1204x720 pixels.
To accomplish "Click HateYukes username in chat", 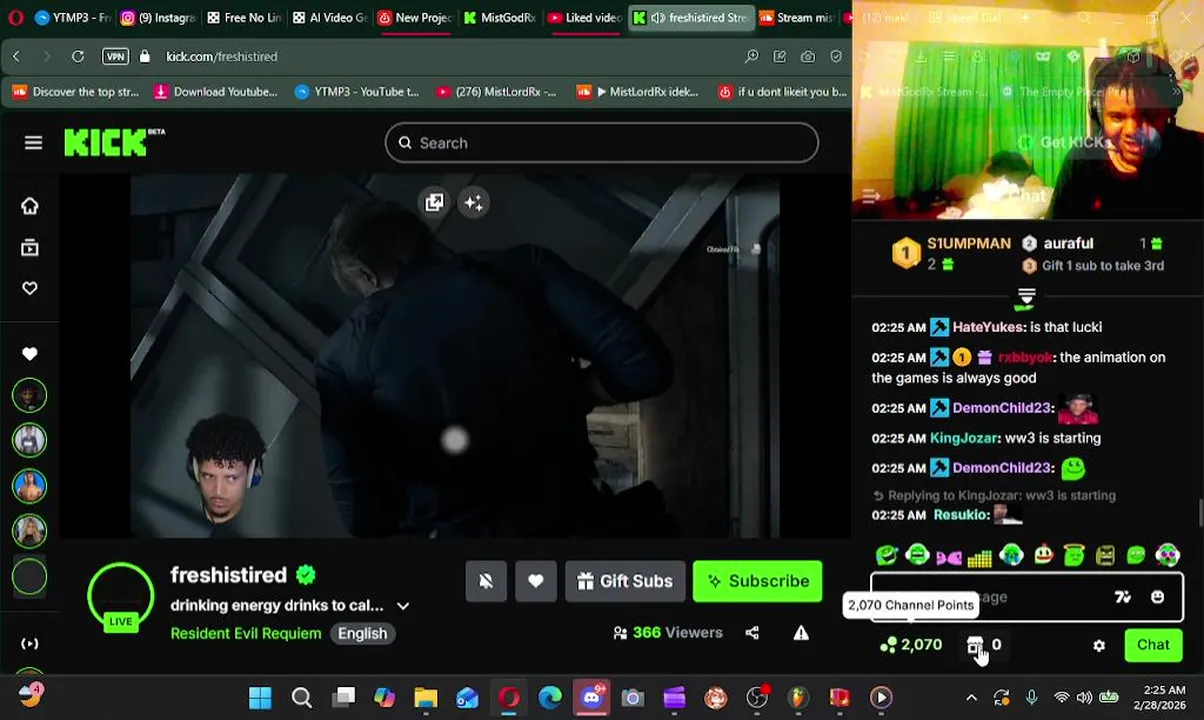I will pyautogui.click(x=988, y=327).
